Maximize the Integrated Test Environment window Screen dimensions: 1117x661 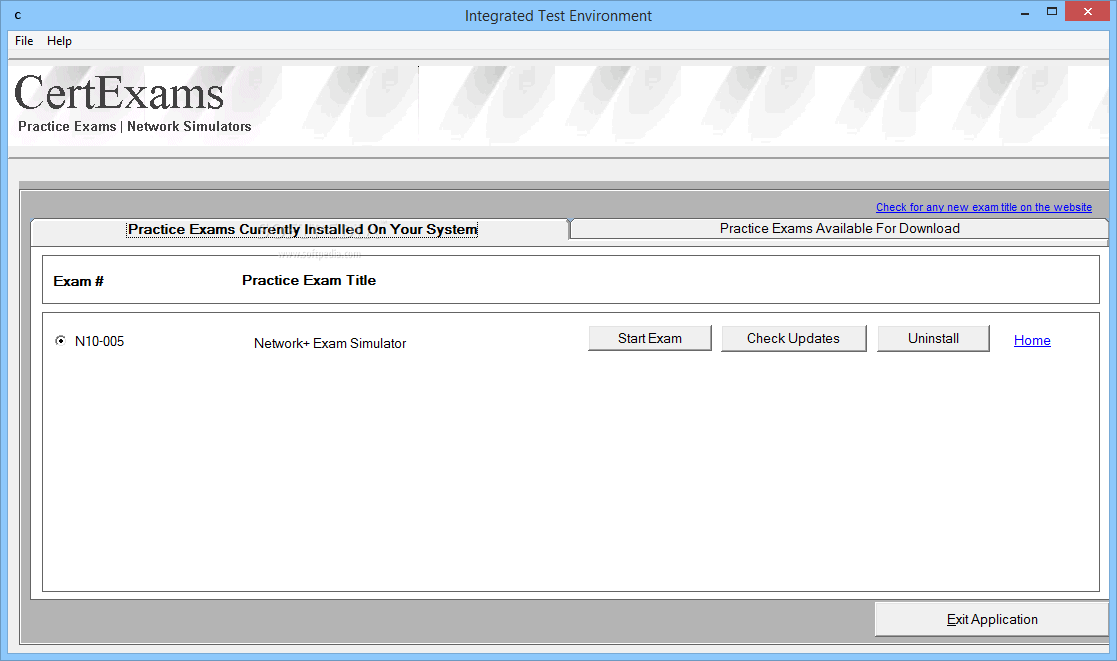point(1051,11)
